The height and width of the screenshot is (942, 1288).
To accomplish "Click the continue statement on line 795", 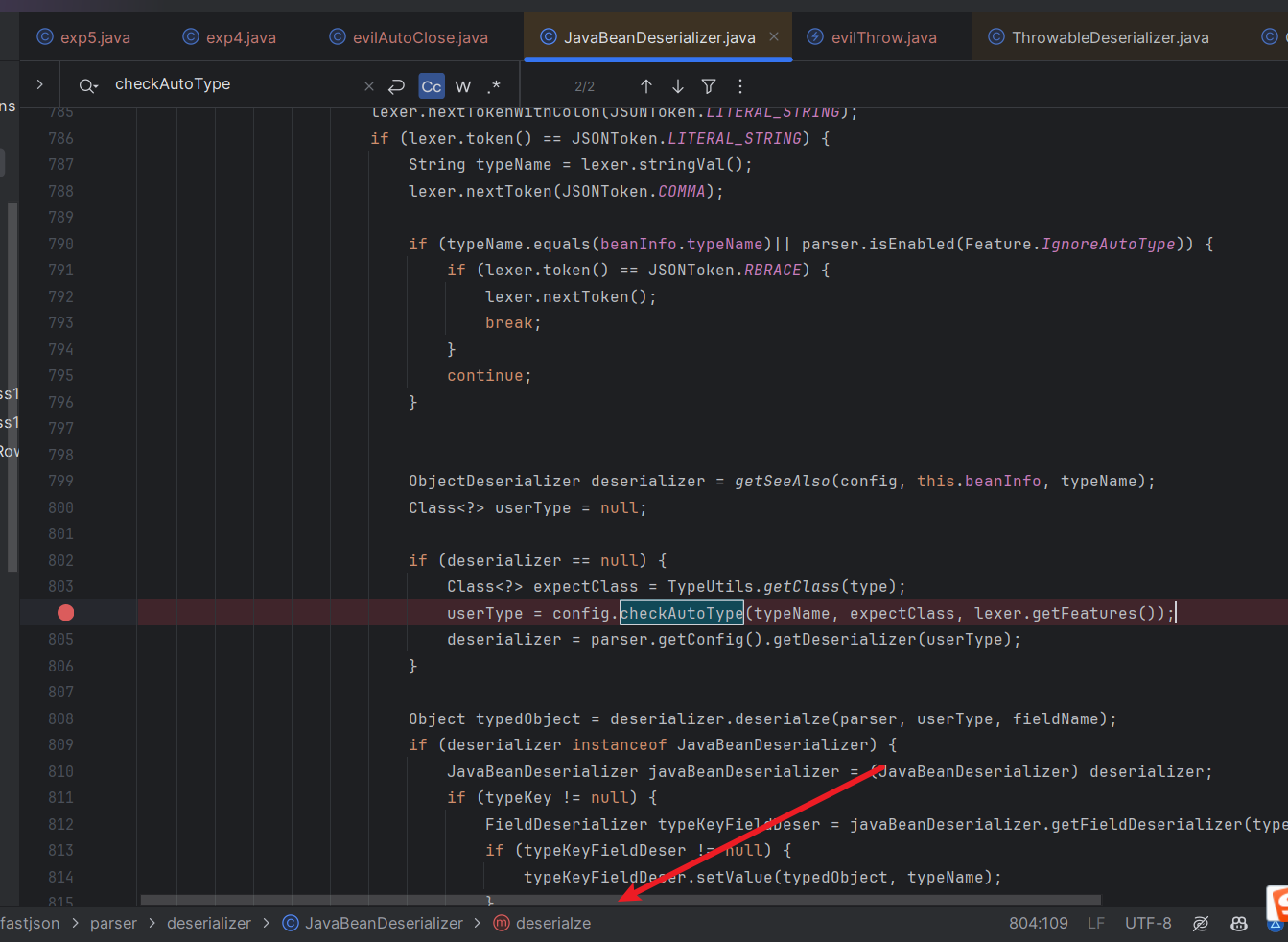I will coord(485,376).
